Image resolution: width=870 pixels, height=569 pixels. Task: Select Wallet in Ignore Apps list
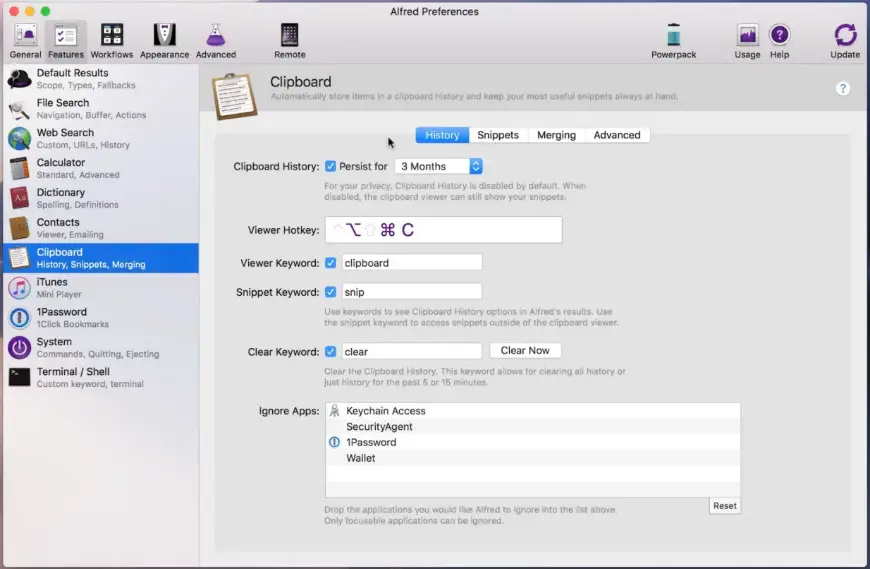(x=533, y=458)
